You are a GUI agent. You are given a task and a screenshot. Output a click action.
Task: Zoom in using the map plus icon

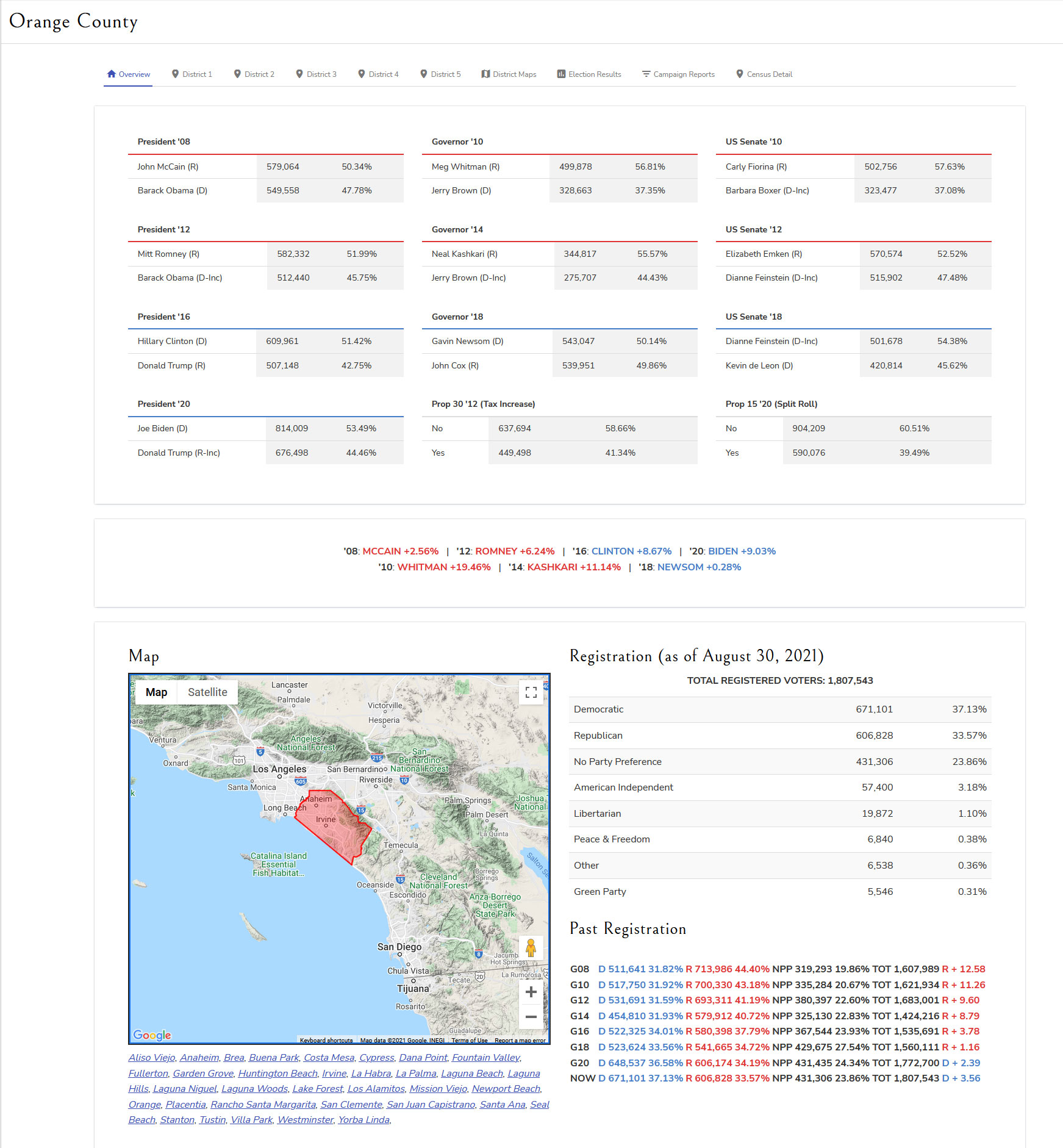(x=531, y=992)
